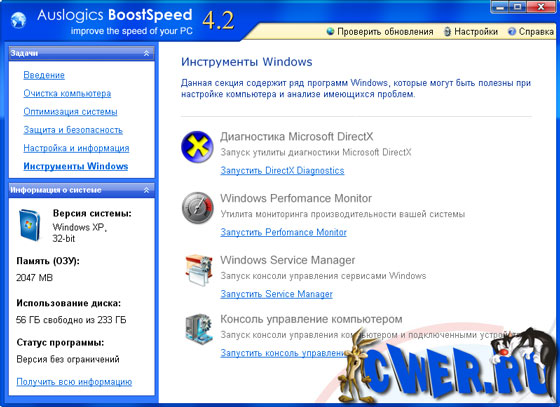Click Запустить консоль управления link

(x=283, y=353)
